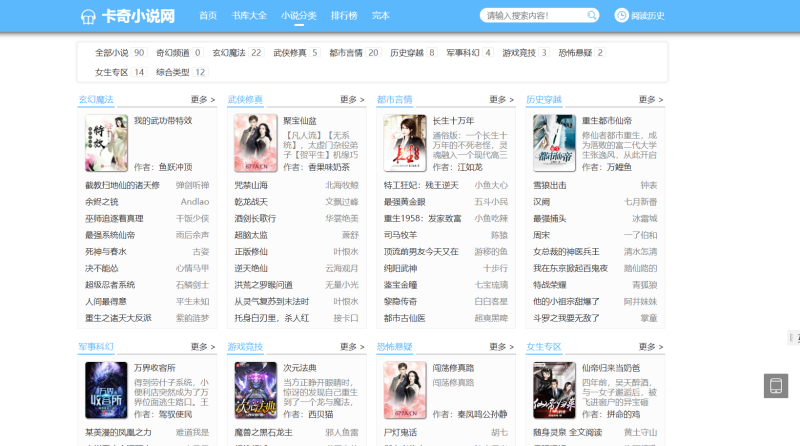Filter by 玄幻魔法 category in filter bar
Viewport: 800px width, 446px height.
point(229,53)
